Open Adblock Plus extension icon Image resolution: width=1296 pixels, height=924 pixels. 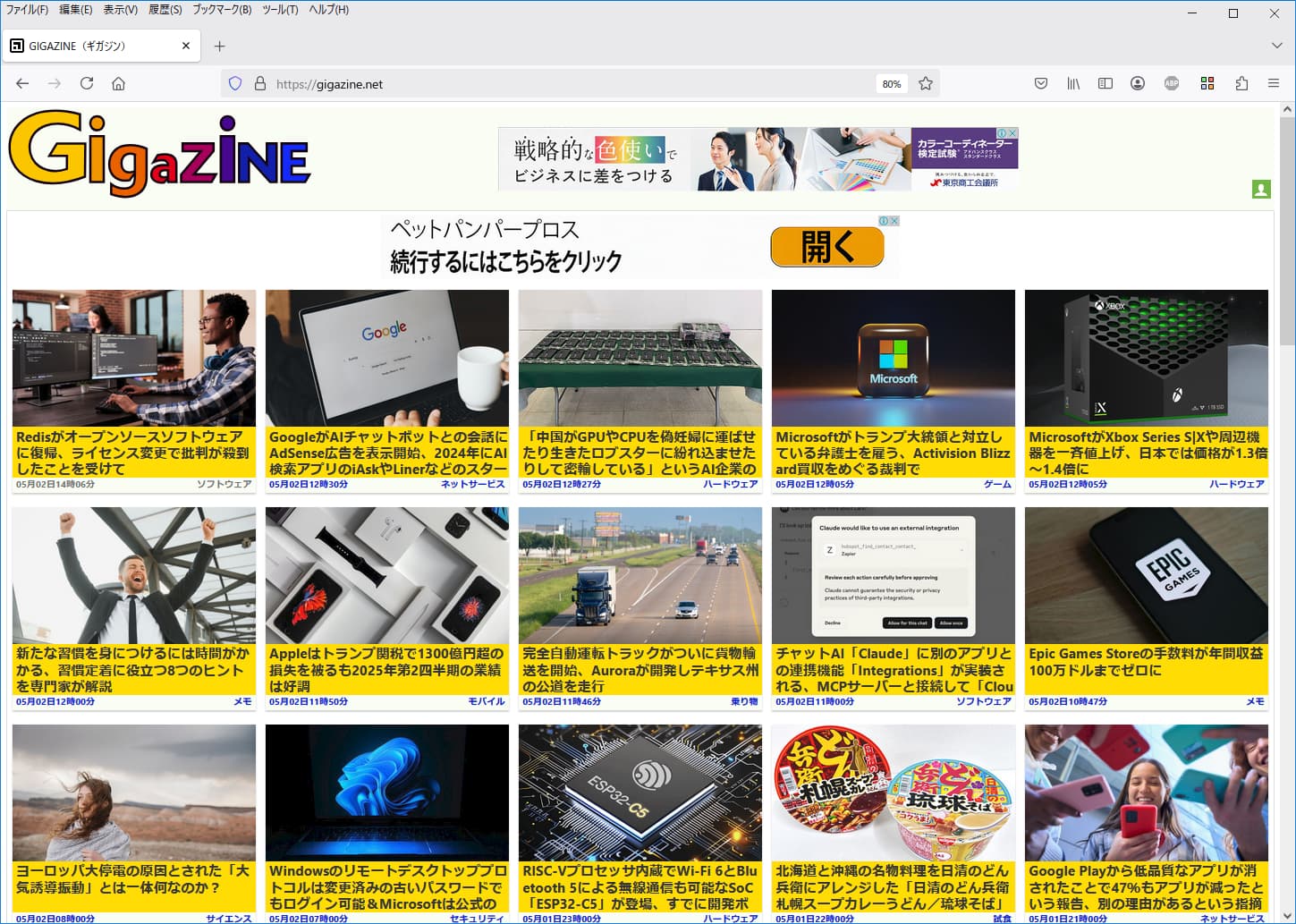pyautogui.click(x=1172, y=83)
